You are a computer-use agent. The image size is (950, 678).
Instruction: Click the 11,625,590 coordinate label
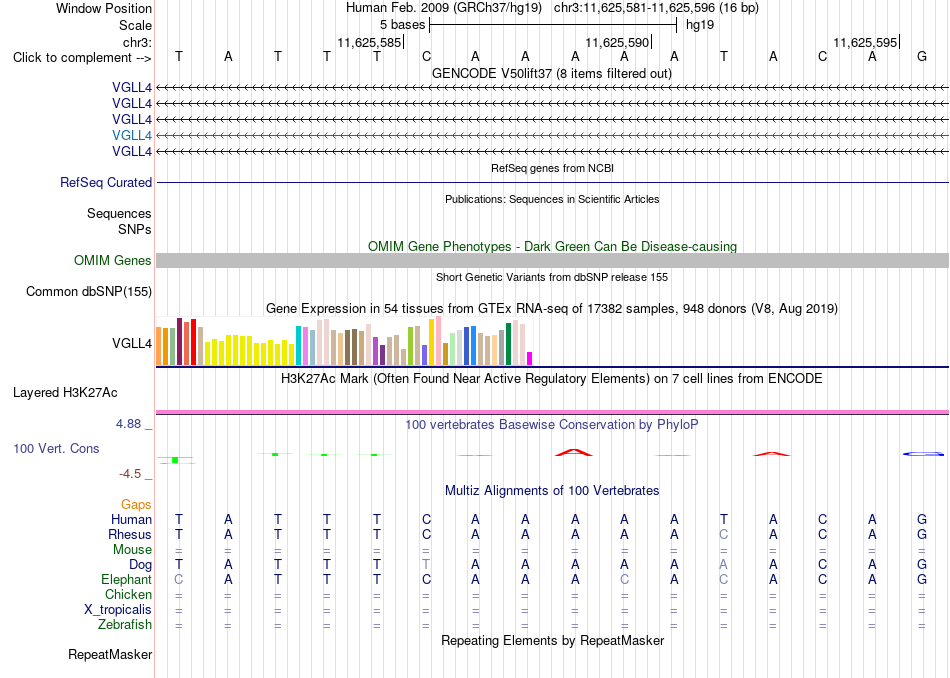(x=617, y=42)
